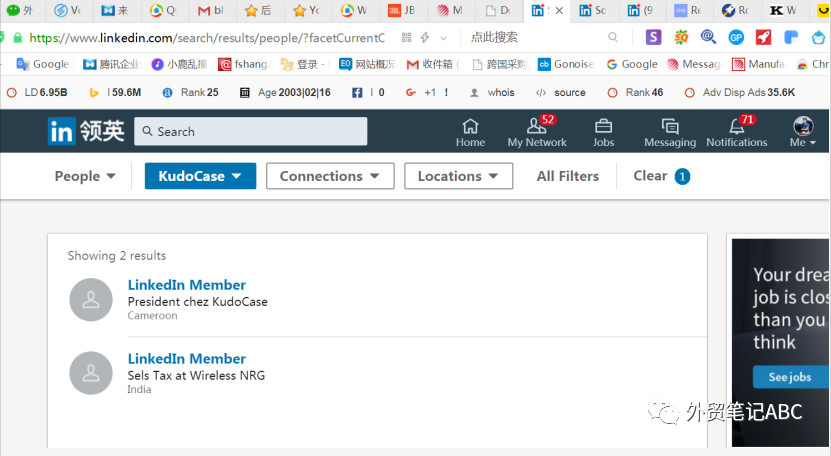Click the LinkedIn search field

point(251,131)
